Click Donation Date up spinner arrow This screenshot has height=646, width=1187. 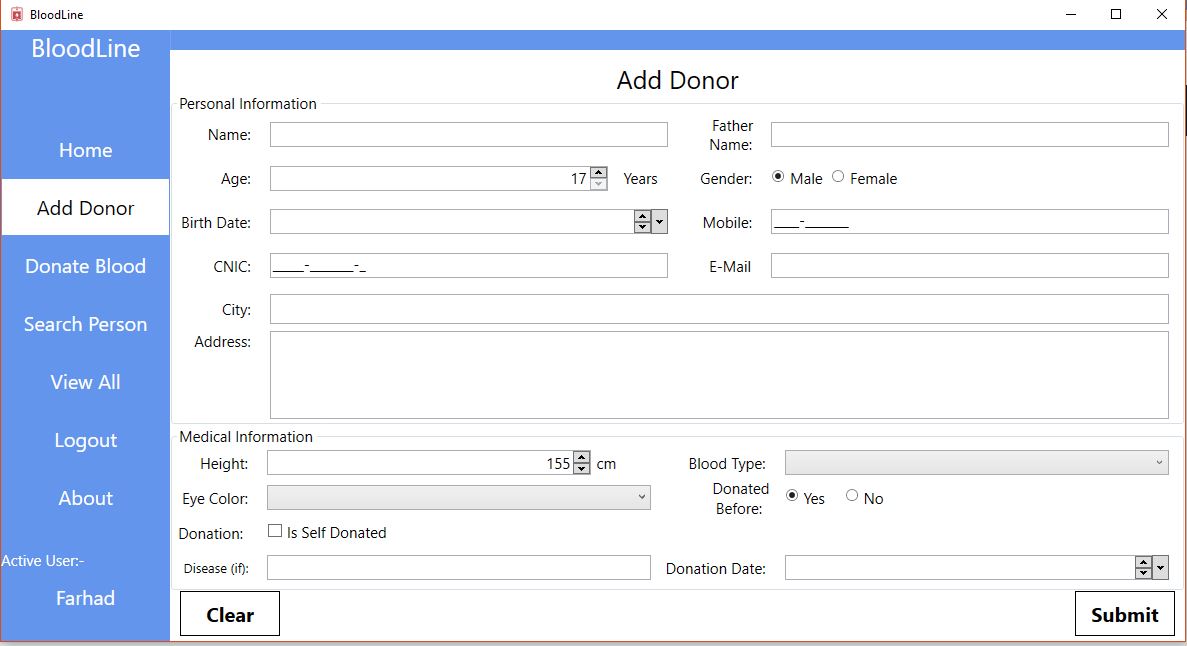pyautogui.click(x=1143, y=562)
